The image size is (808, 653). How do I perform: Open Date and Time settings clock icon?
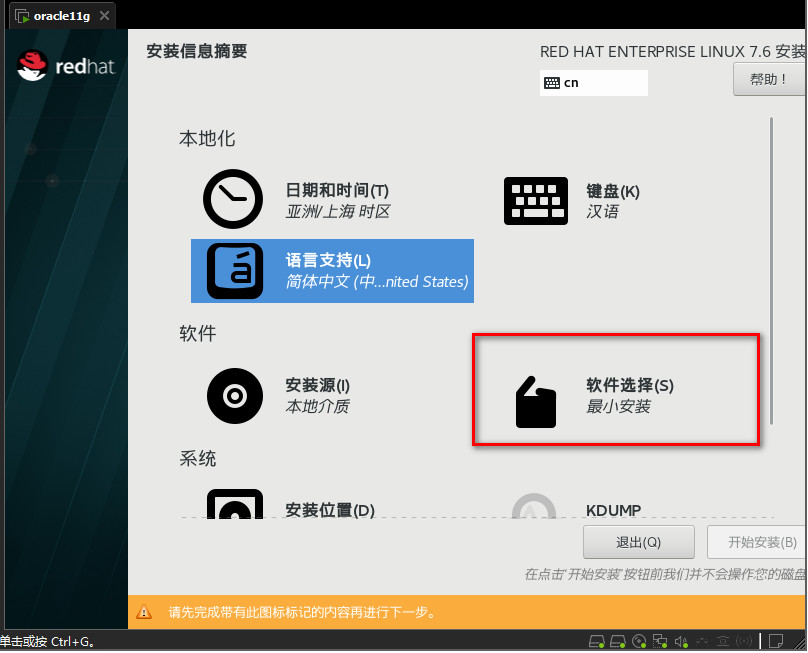click(233, 199)
